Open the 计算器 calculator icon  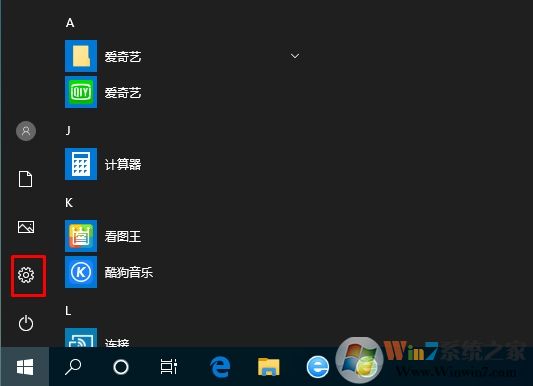click(x=81, y=164)
